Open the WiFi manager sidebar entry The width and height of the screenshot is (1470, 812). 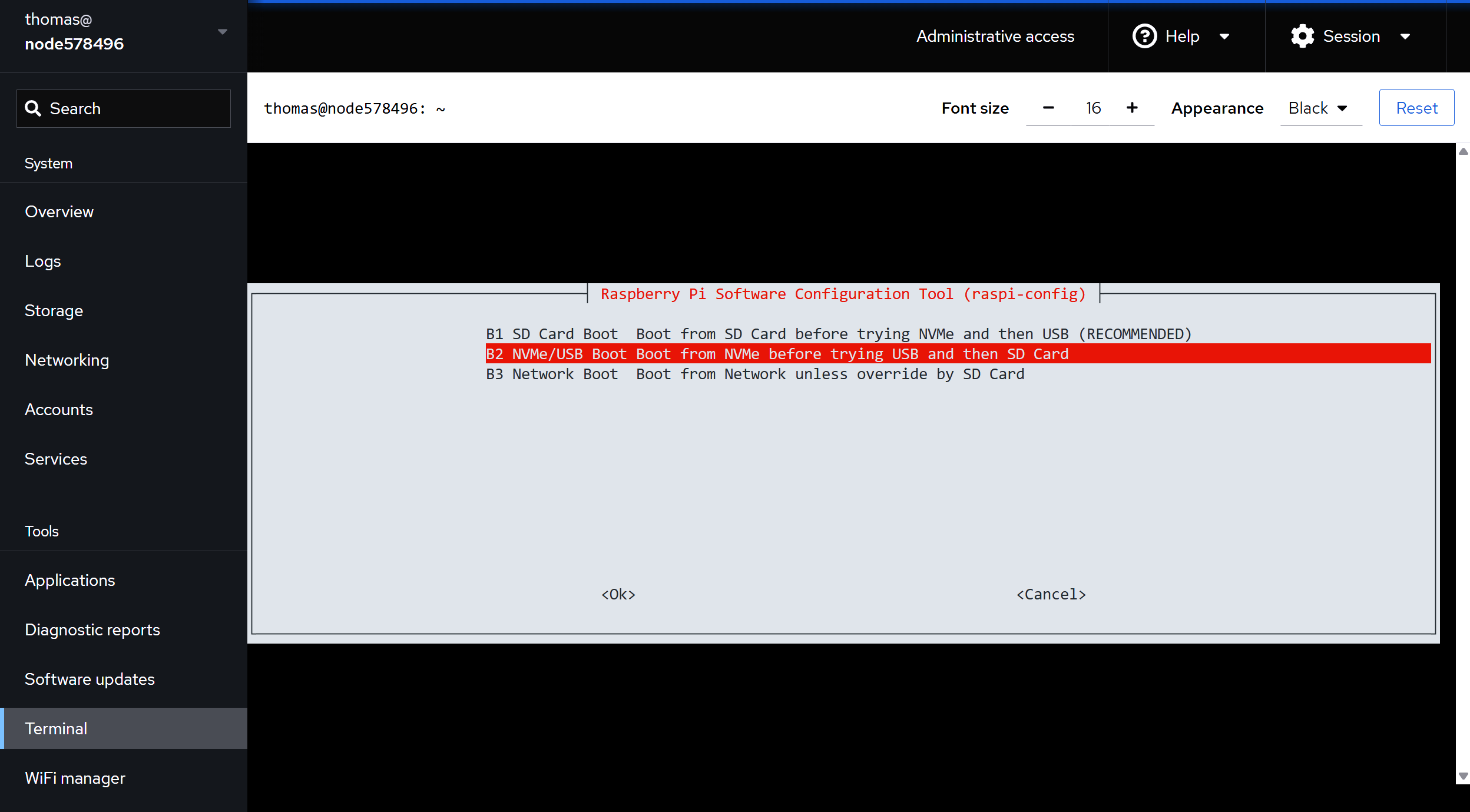coord(75,778)
